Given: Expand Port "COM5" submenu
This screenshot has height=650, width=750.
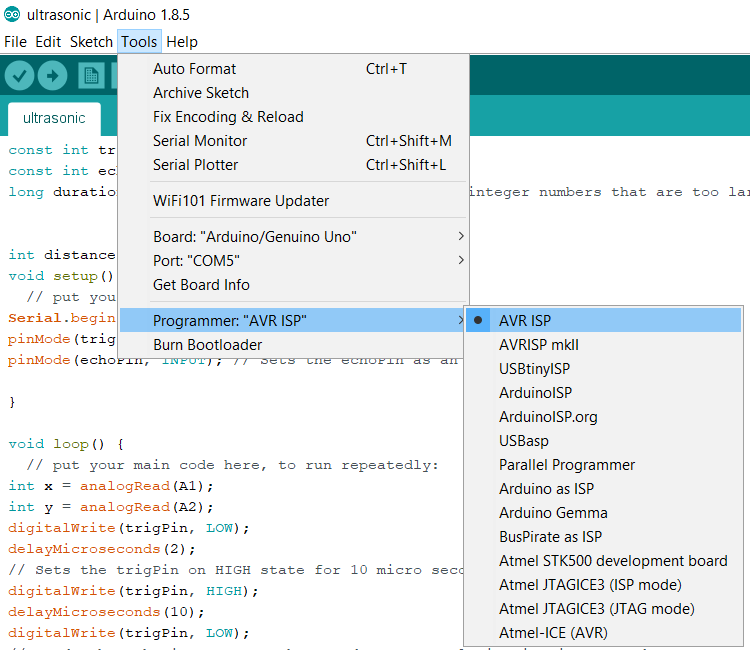Looking at the screenshot, I should coord(294,261).
